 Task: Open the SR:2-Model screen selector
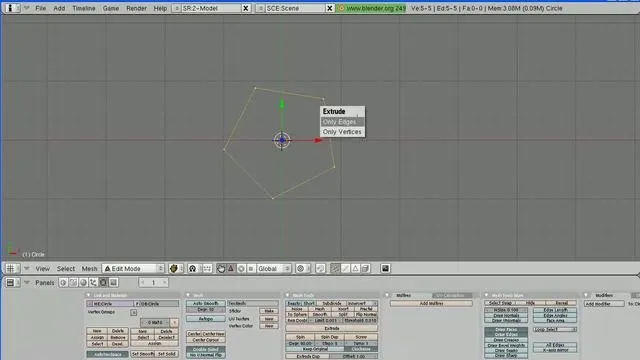tap(207, 8)
